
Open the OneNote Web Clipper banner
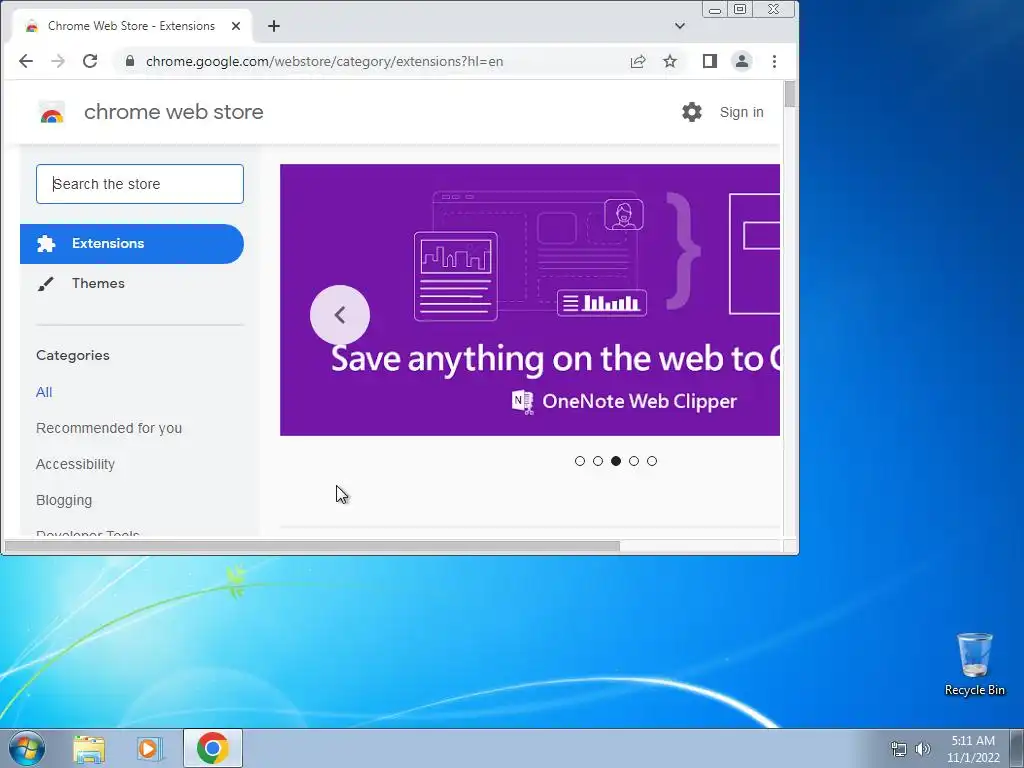pyautogui.click(x=530, y=300)
